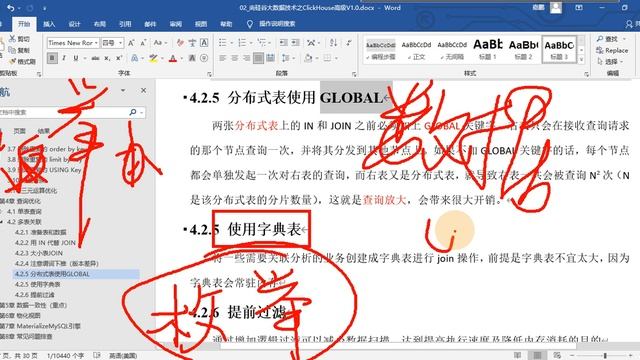Open font dialog launcher

click(209, 74)
